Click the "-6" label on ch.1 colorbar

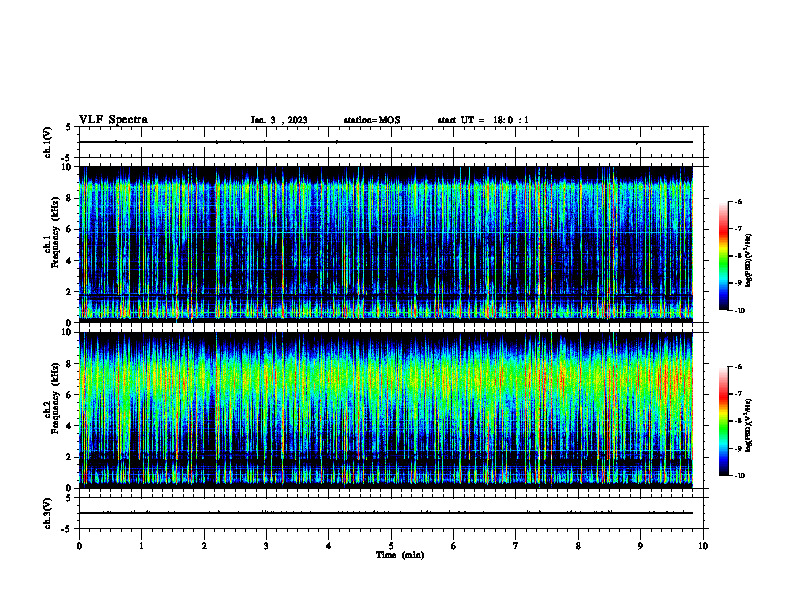coord(738,202)
